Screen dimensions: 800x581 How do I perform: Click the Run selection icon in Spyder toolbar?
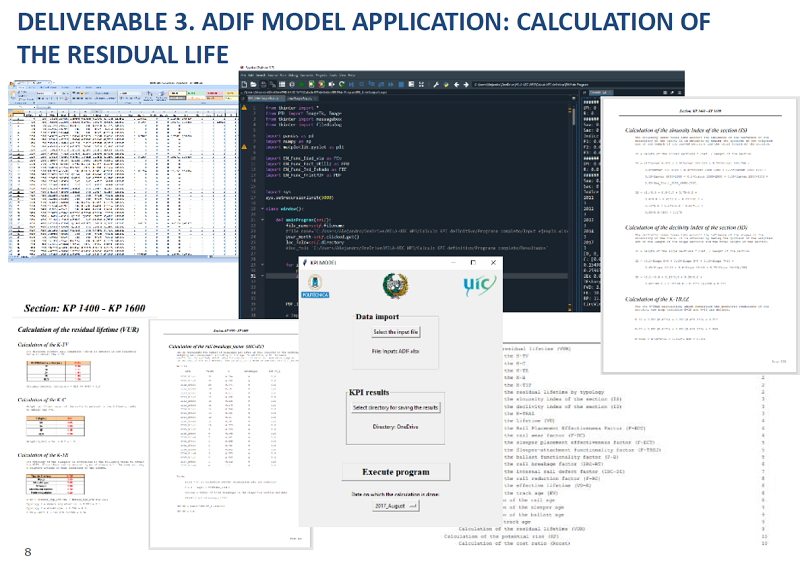pos(332,84)
